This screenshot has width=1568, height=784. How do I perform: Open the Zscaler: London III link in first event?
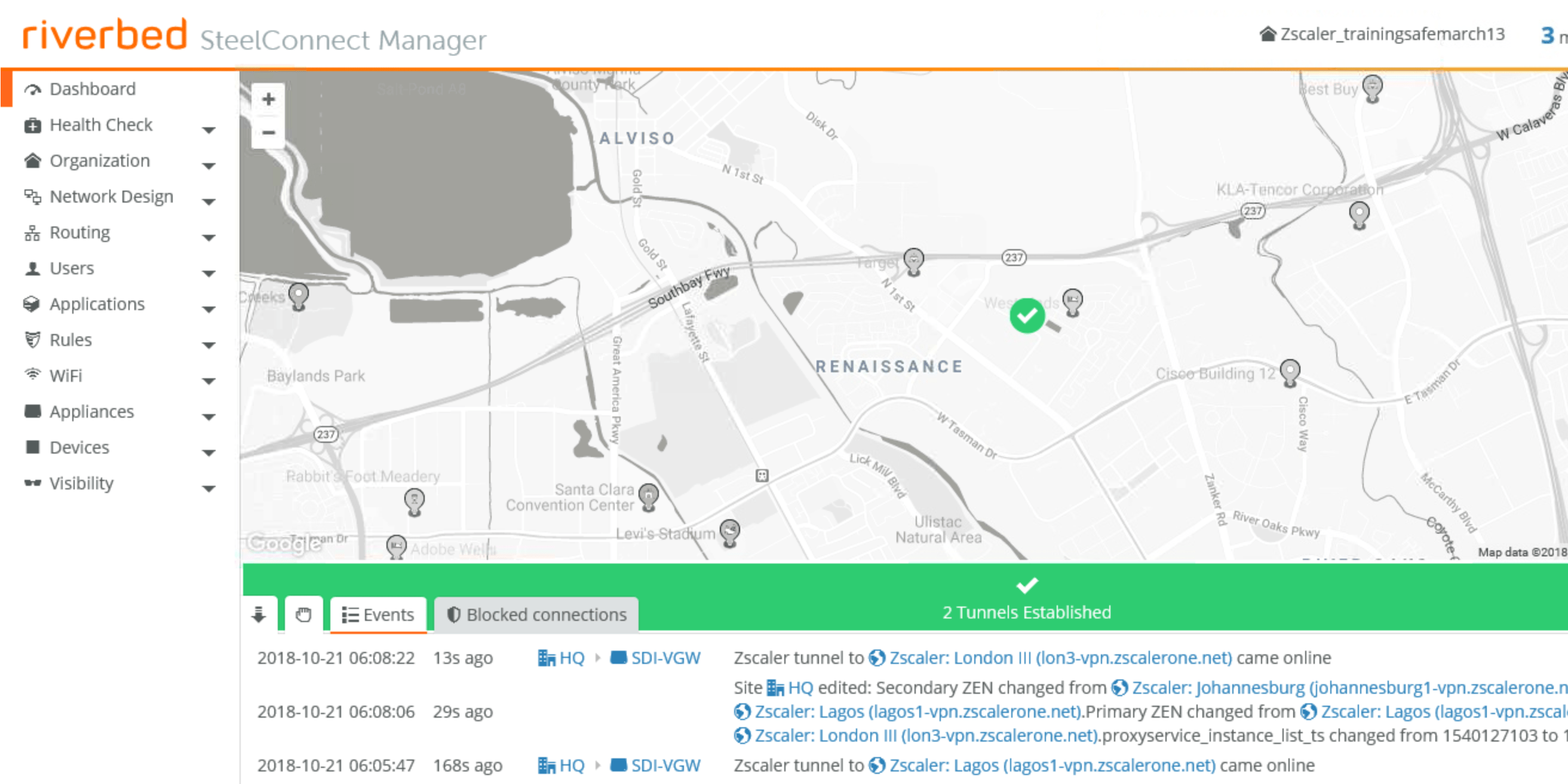tap(1059, 658)
